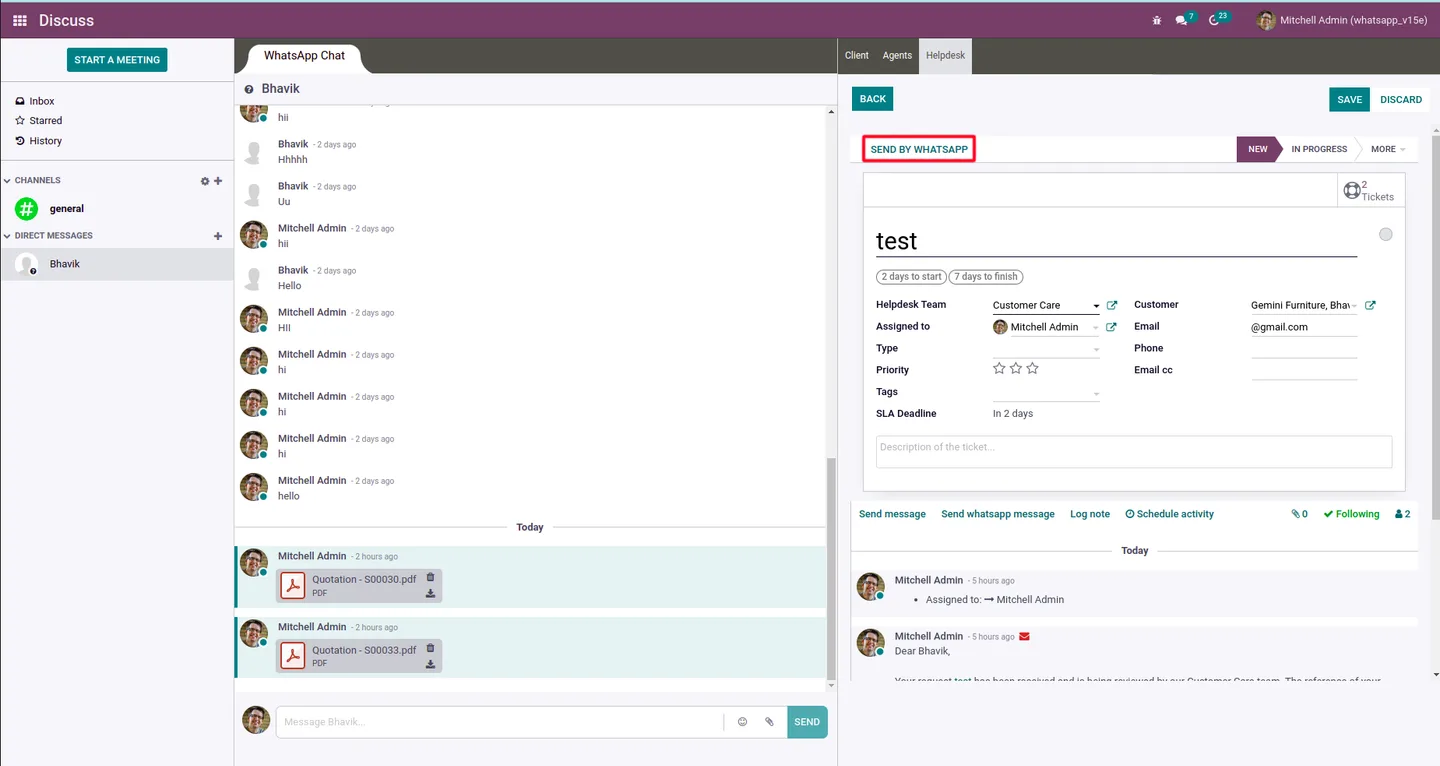Set stage to IN PROGRESS
This screenshot has height=766, width=1440.
(x=1318, y=149)
